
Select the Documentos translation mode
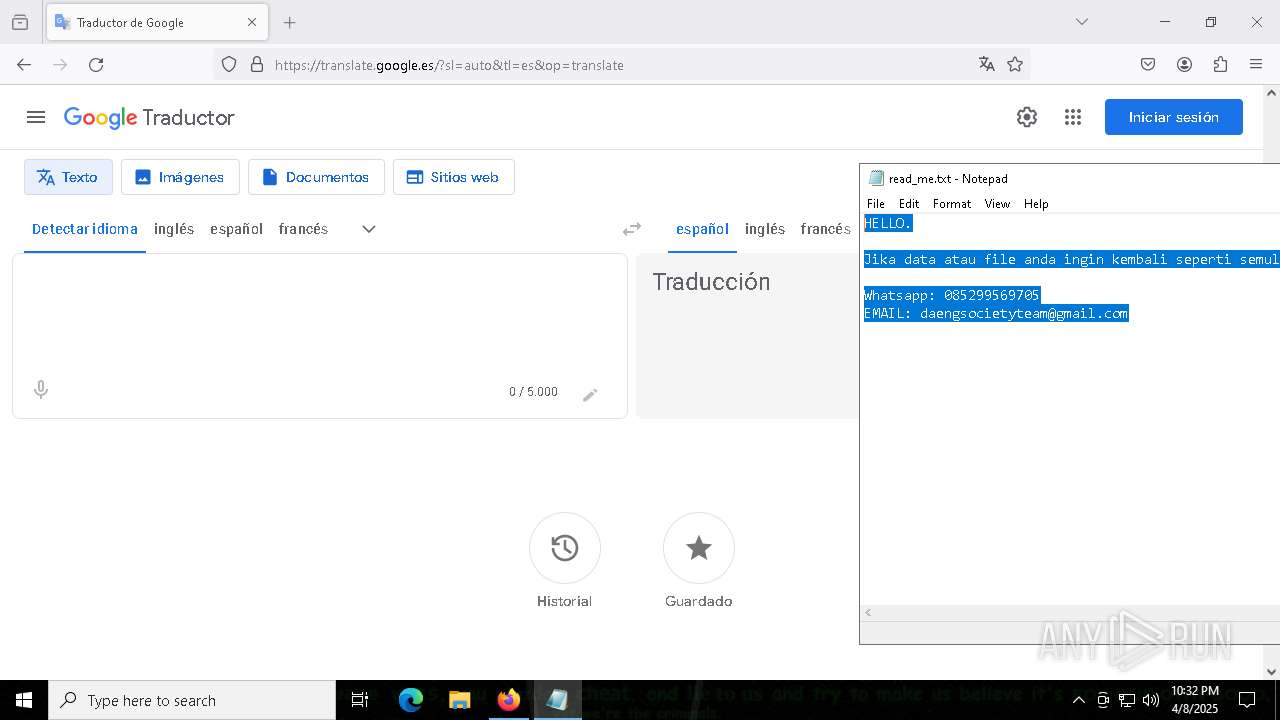[x=316, y=177]
